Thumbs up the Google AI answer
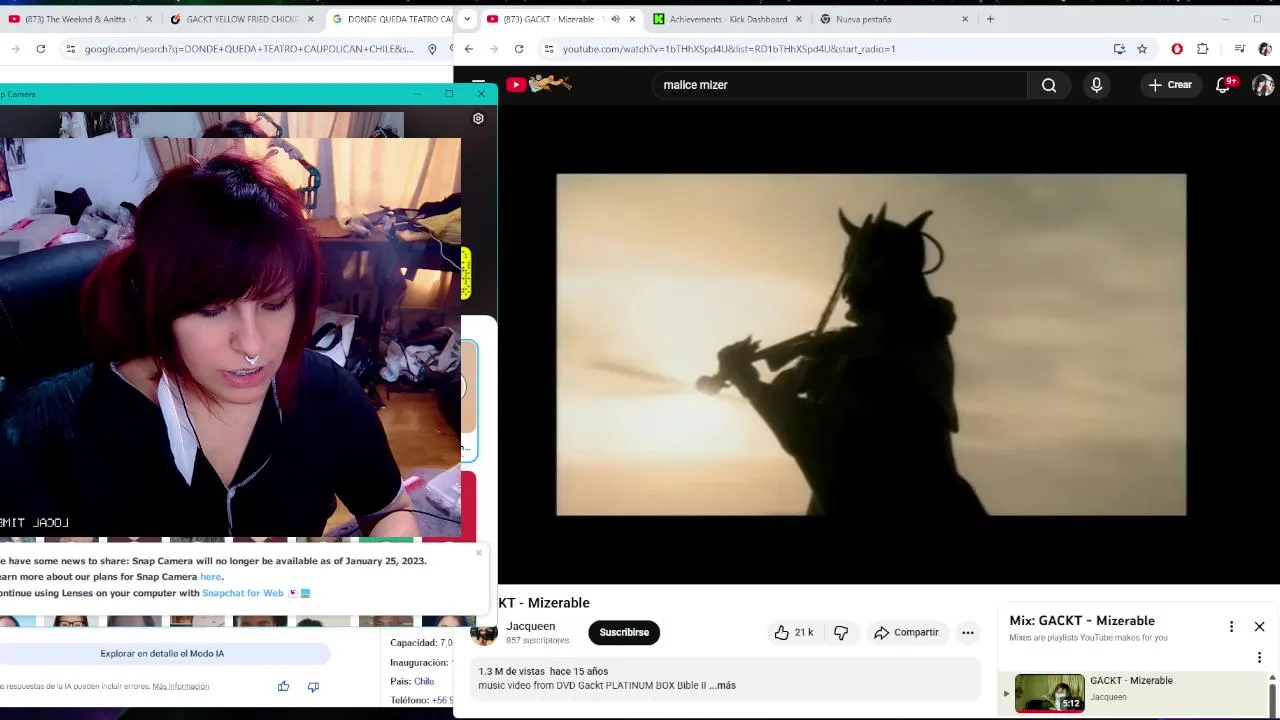This screenshot has width=1280, height=720. [x=283, y=686]
